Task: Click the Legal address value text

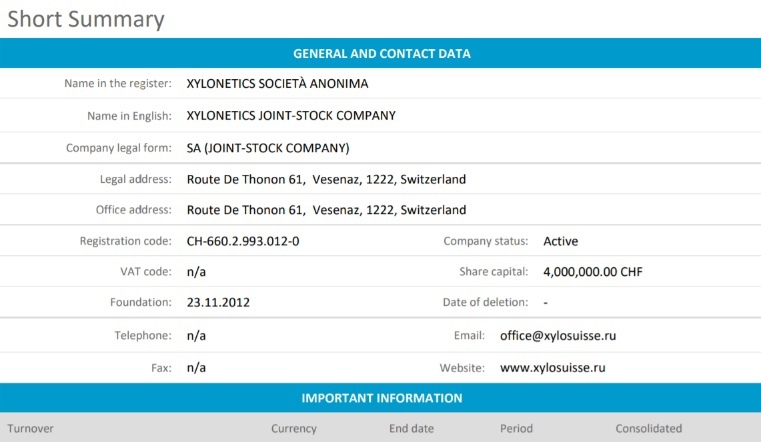Action: click(326, 180)
